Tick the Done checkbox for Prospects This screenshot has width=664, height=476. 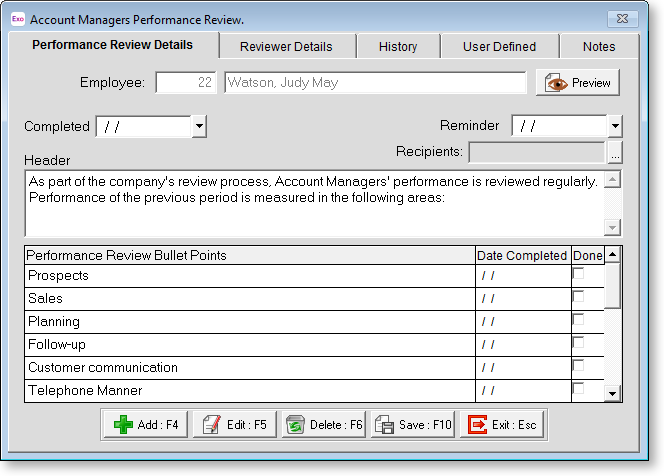point(578,274)
